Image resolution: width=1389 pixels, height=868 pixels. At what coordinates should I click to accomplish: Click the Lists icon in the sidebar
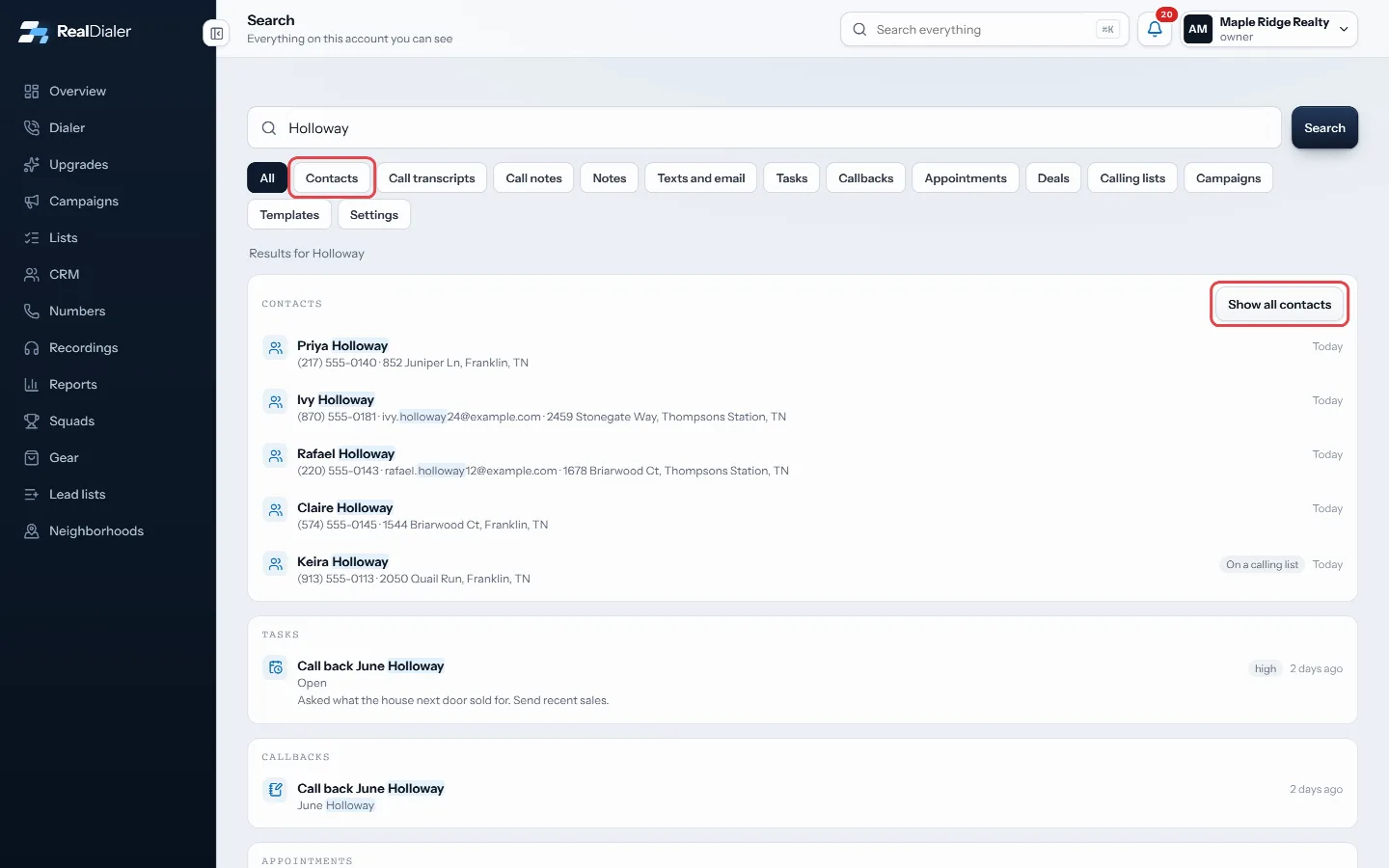32,238
